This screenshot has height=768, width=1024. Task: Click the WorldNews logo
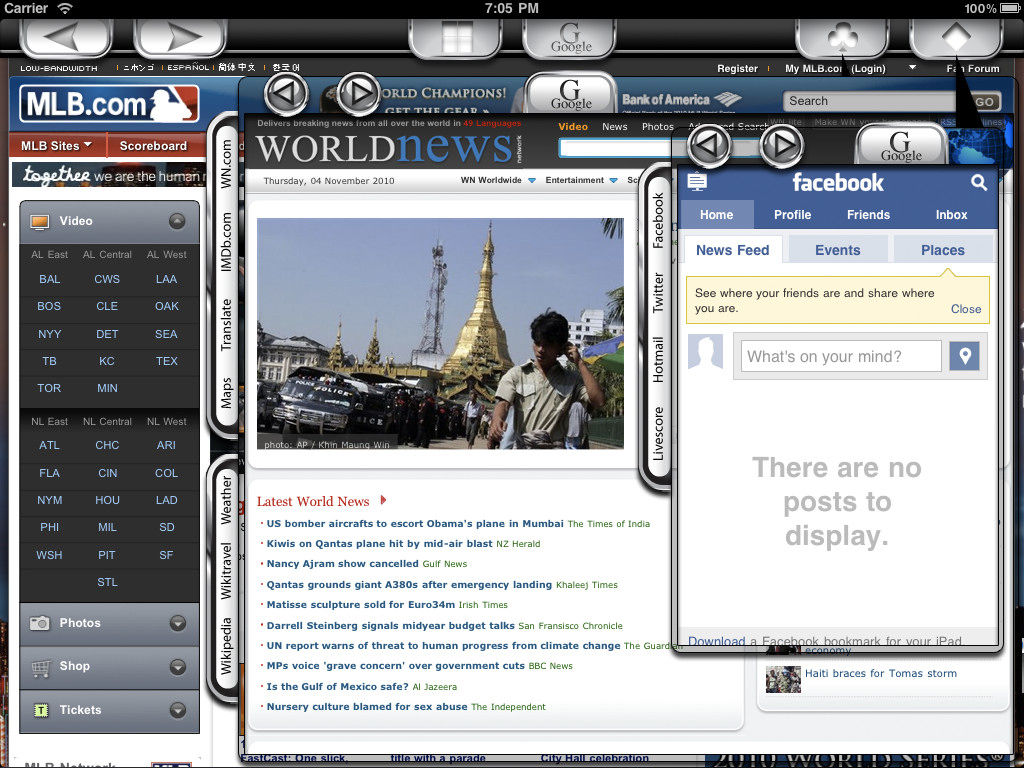(384, 148)
